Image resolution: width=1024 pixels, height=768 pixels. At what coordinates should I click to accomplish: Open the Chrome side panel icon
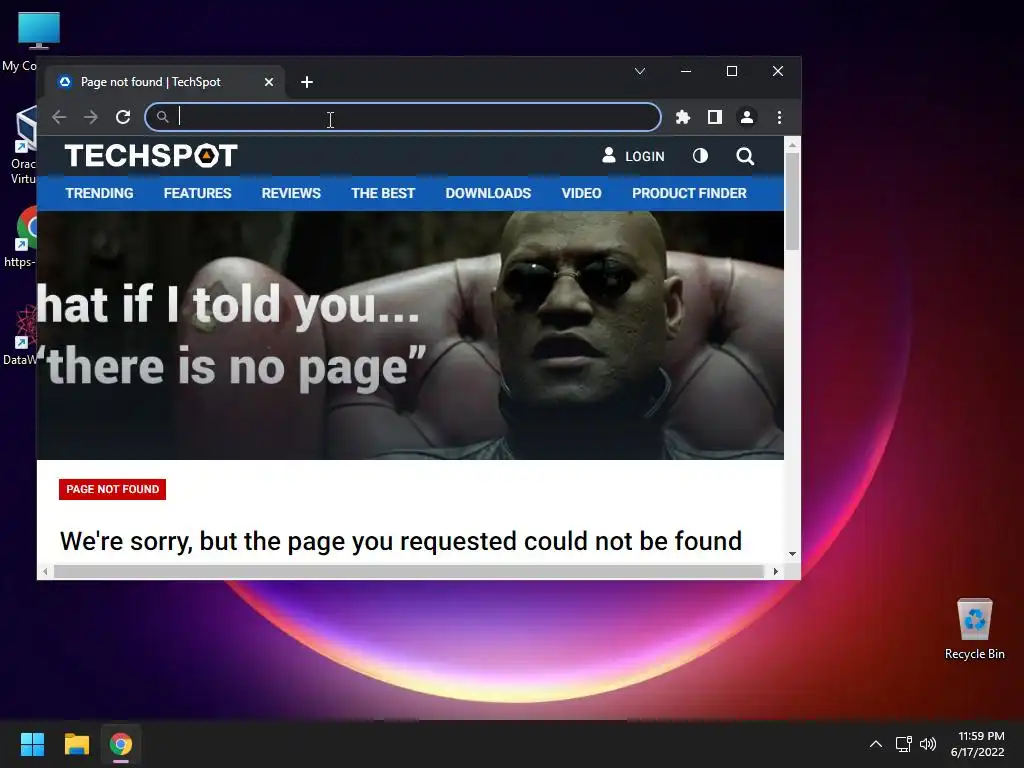point(714,117)
